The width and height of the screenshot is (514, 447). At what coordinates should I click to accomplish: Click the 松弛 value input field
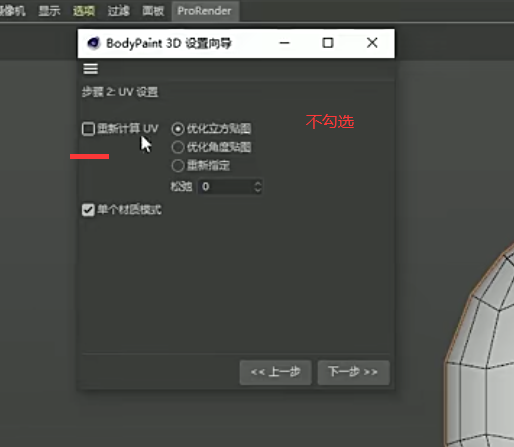[226, 187]
